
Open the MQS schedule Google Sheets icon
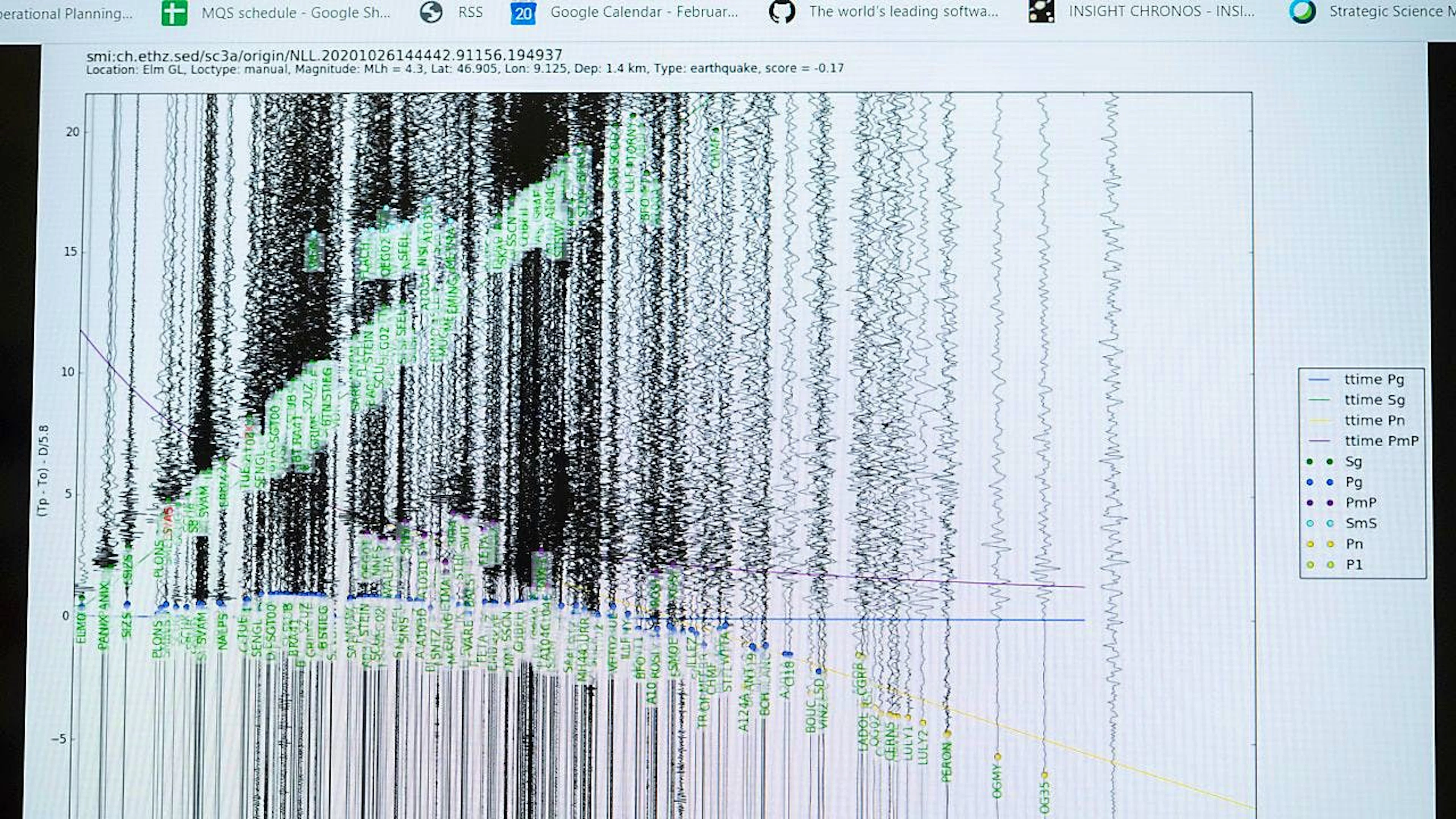174,13
